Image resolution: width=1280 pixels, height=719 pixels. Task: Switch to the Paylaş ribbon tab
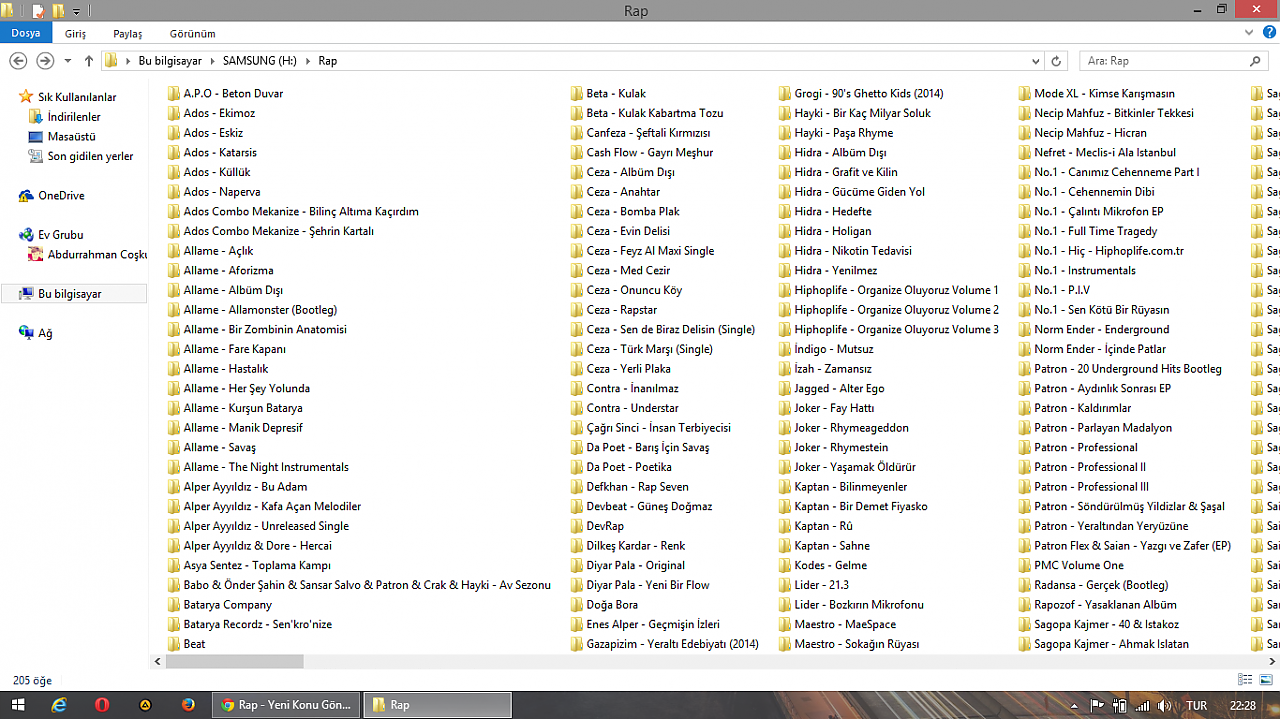point(128,33)
